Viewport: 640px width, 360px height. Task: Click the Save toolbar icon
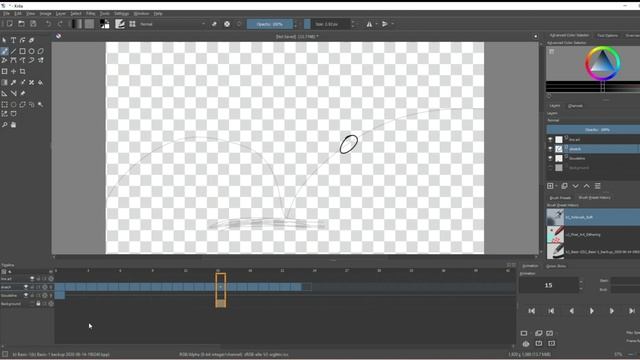[x=33, y=24]
